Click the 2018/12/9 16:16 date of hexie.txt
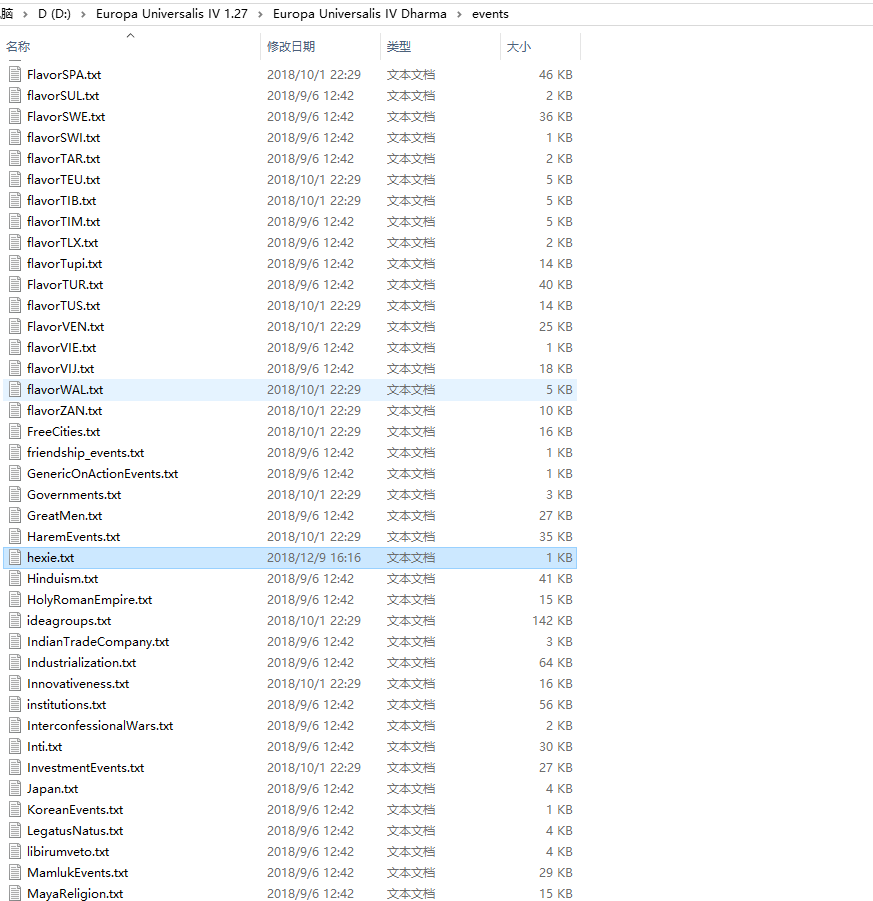The width and height of the screenshot is (873, 901). pyautogui.click(x=314, y=558)
